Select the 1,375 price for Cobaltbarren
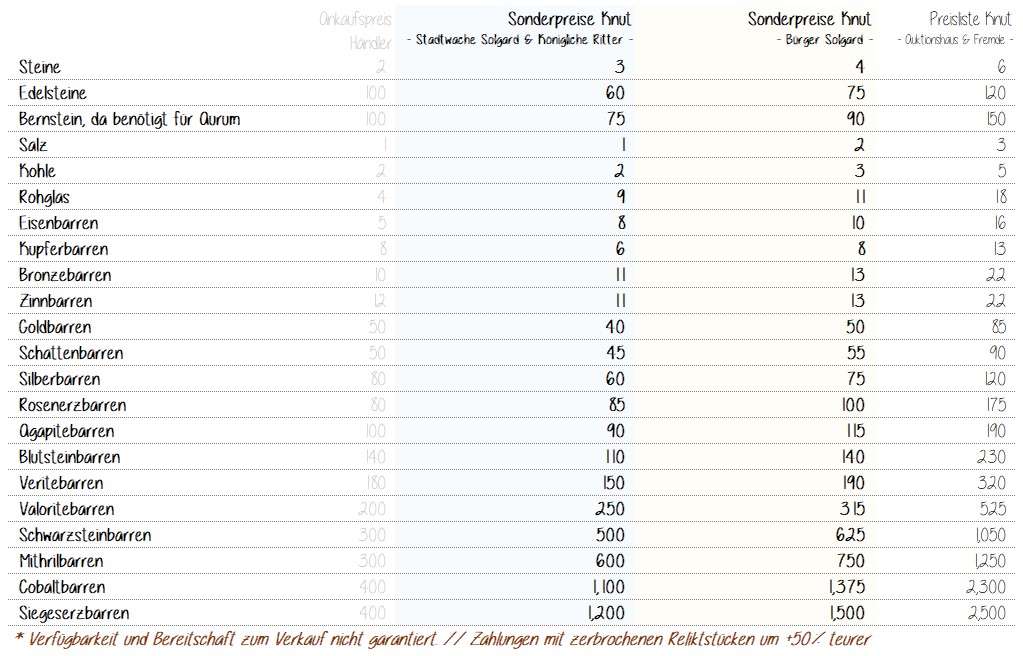The width and height of the screenshot is (1023, 656). tap(845, 587)
